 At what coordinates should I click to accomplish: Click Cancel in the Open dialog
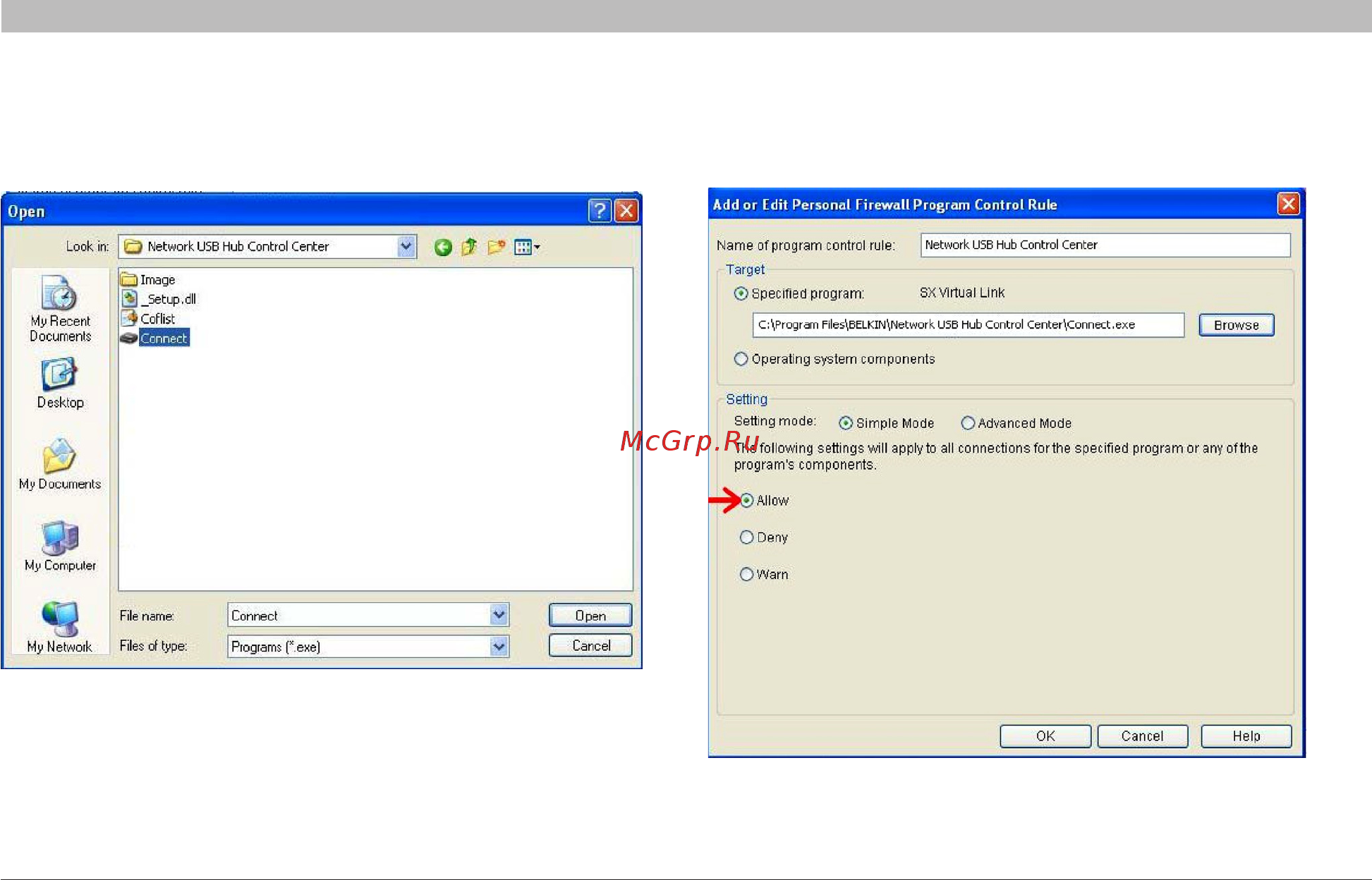tap(590, 645)
